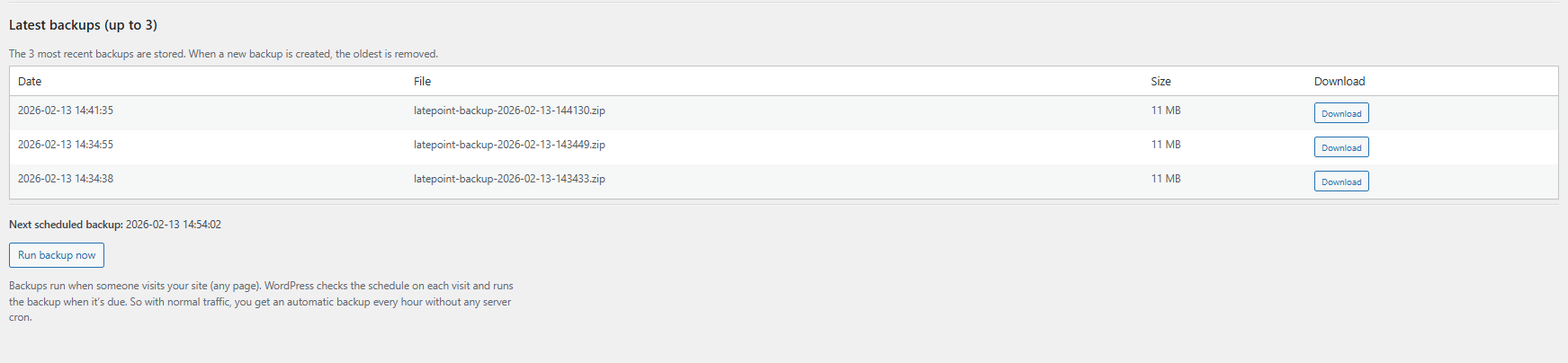Click the 11 MB size in the second row
The width and height of the screenshot is (1568, 363).
click(x=1166, y=145)
